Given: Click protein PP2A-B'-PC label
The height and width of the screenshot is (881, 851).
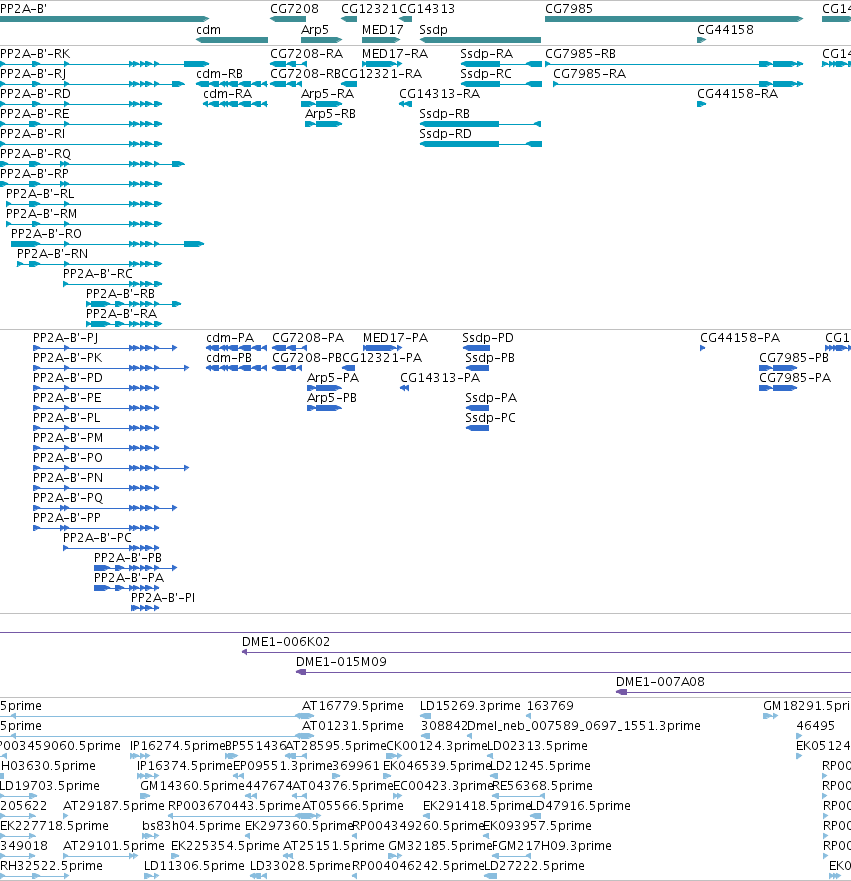Looking at the screenshot, I should tap(97, 538).
